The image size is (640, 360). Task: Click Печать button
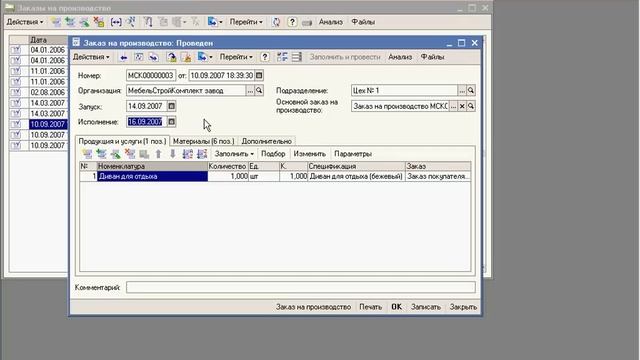pyautogui.click(x=370, y=307)
